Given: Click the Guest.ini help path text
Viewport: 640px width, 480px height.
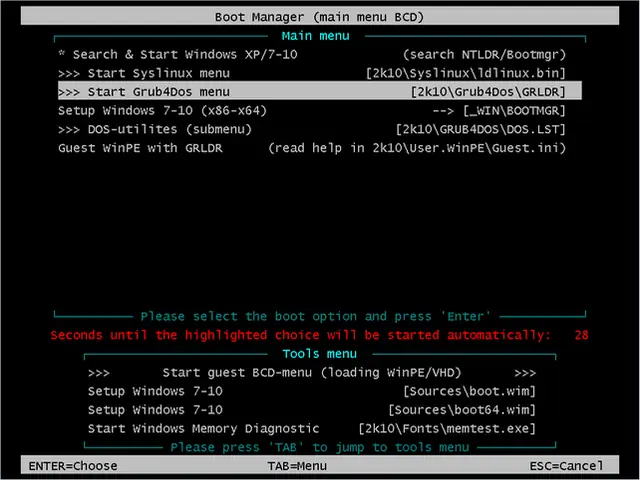Looking at the screenshot, I should click(417, 148).
